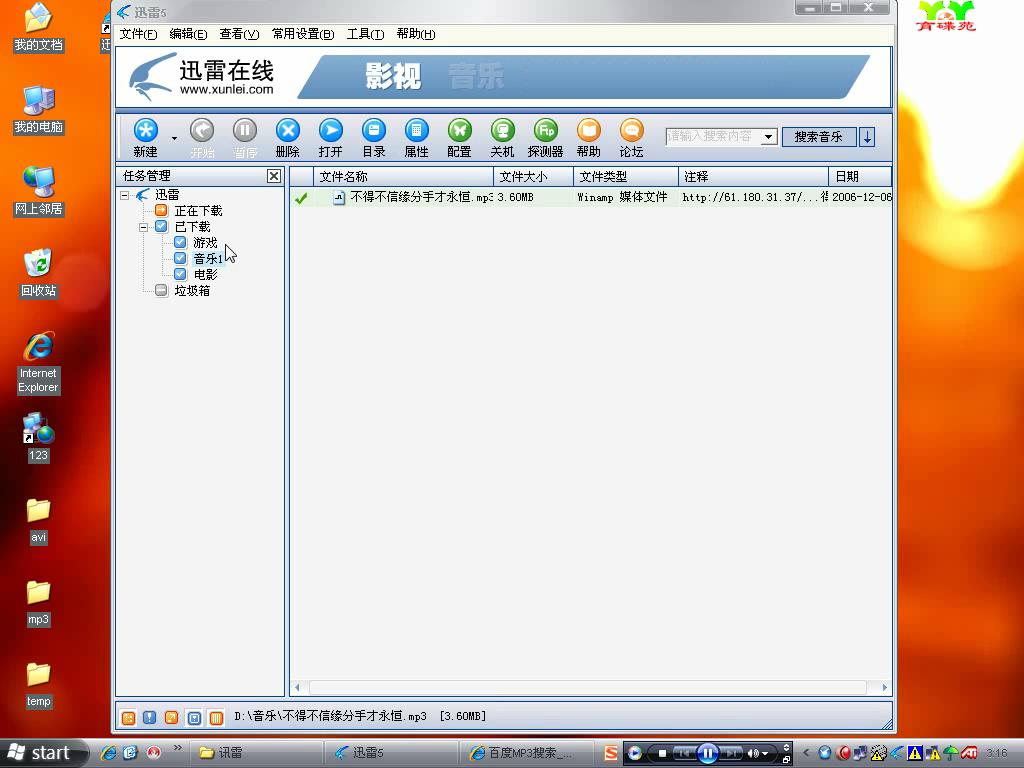Viewport: 1024px width, 768px height.
Task: Sort by the 文件名称 column header
Action: click(404, 176)
